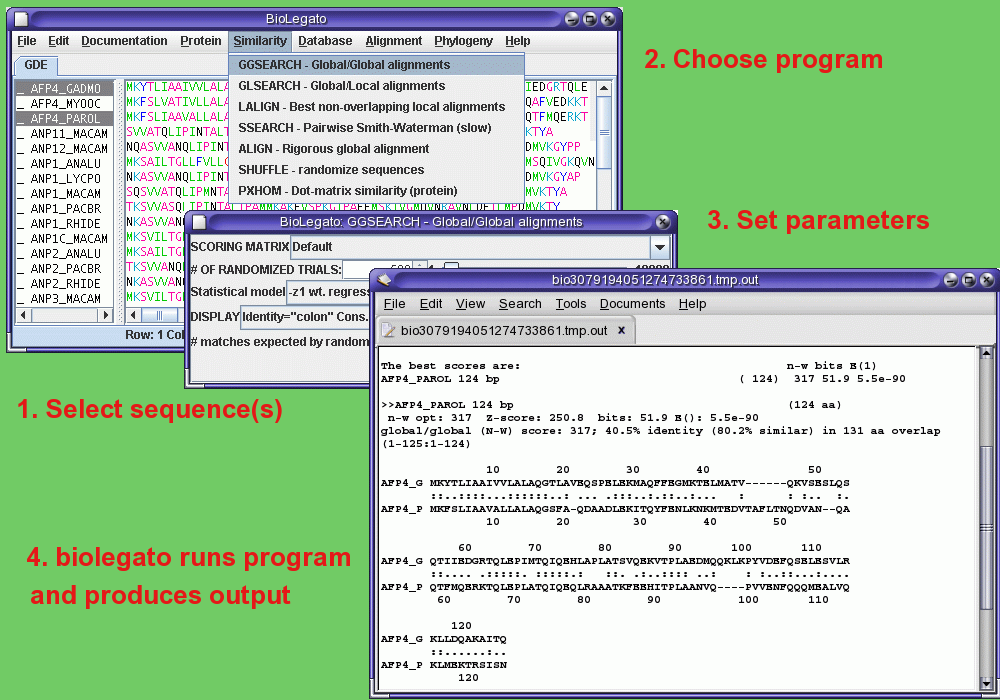Click the down arrow in the output window scrollbar

click(985, 684)
